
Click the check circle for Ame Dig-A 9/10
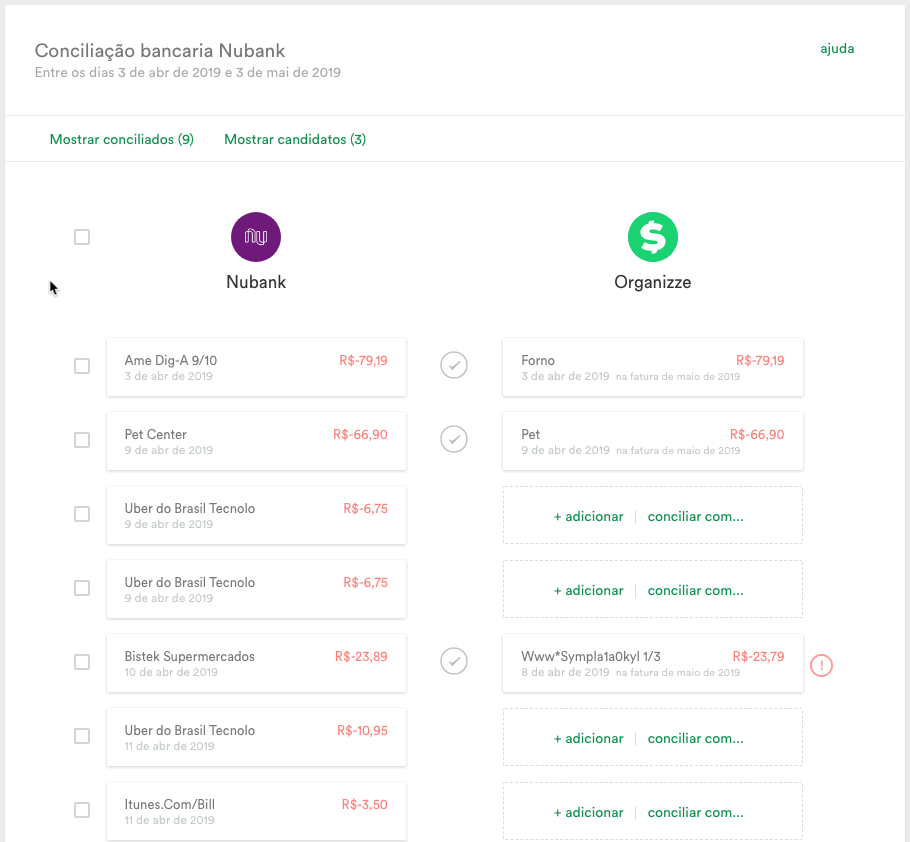point(454,365)
